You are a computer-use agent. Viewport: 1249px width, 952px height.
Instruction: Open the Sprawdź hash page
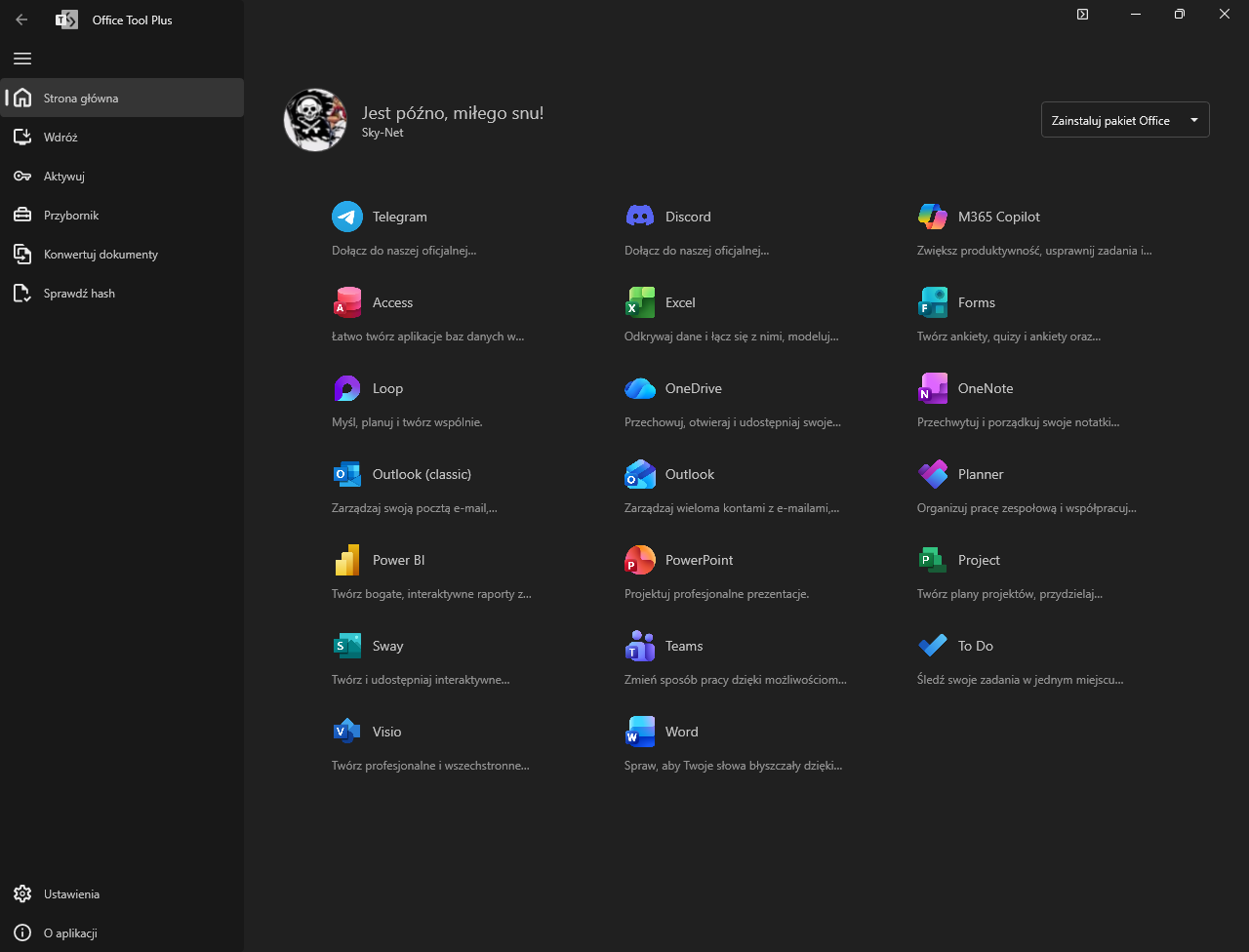coord(122,293)
